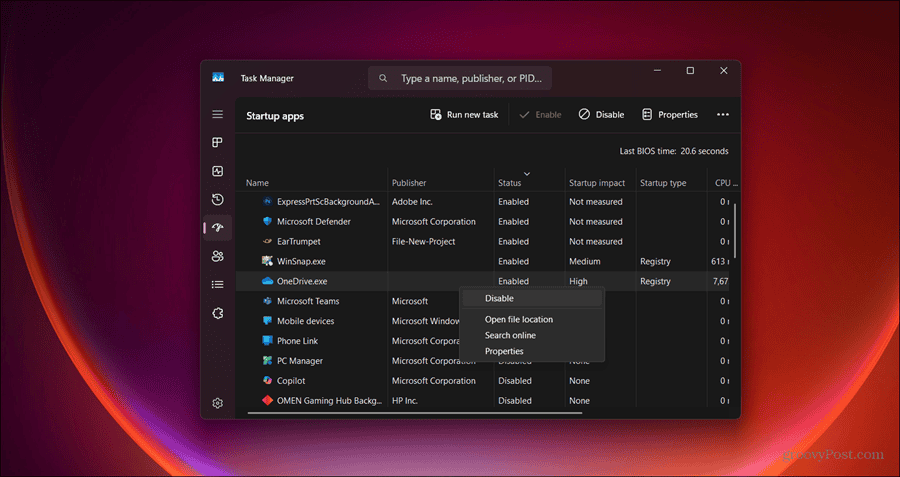The height and width of the screenshot is (477, 900).
Task: Sort by the Startup impact column header
Action: (x=597, y=183)
